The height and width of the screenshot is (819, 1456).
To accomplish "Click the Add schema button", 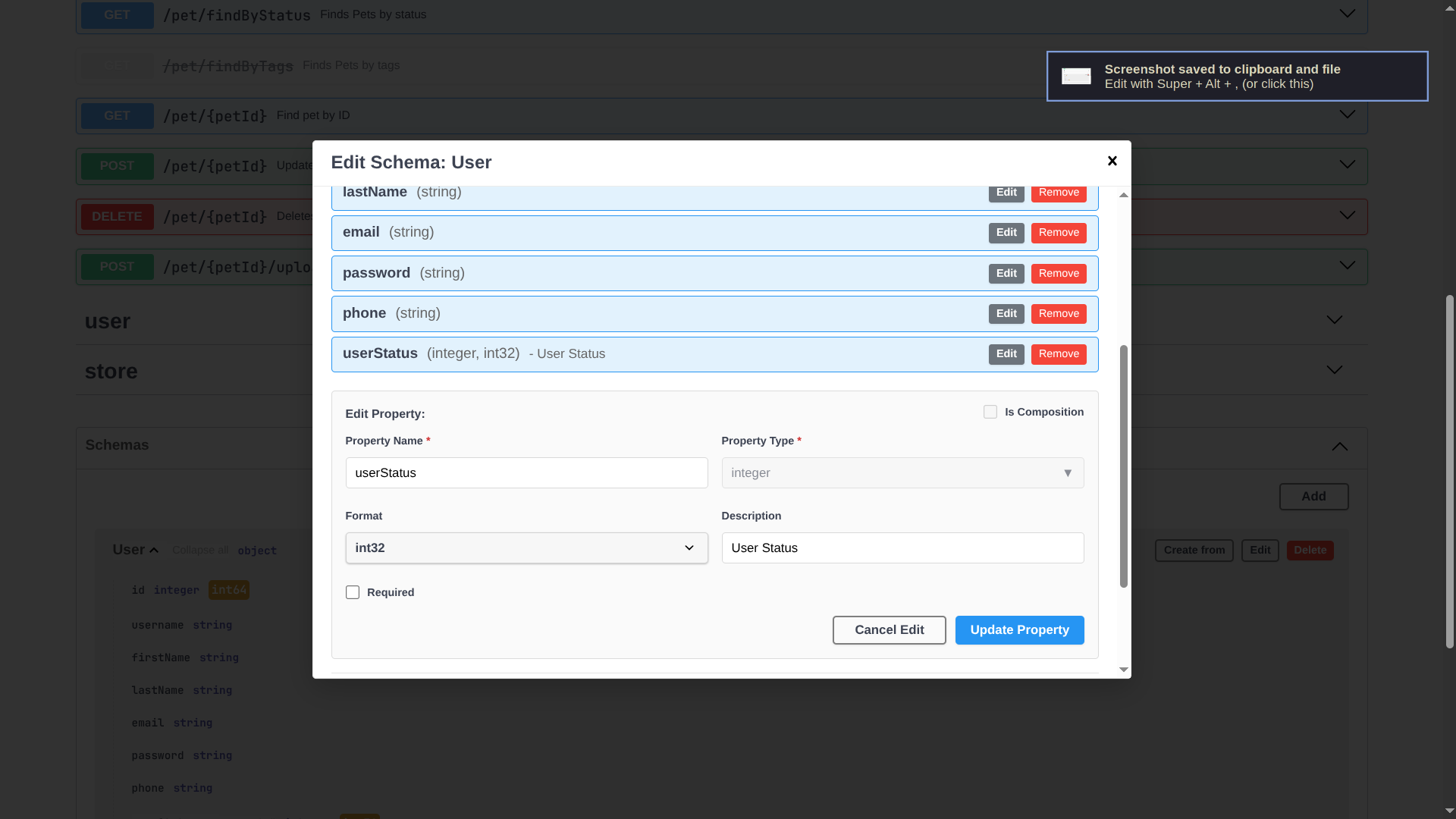I will coord(1313,497).
